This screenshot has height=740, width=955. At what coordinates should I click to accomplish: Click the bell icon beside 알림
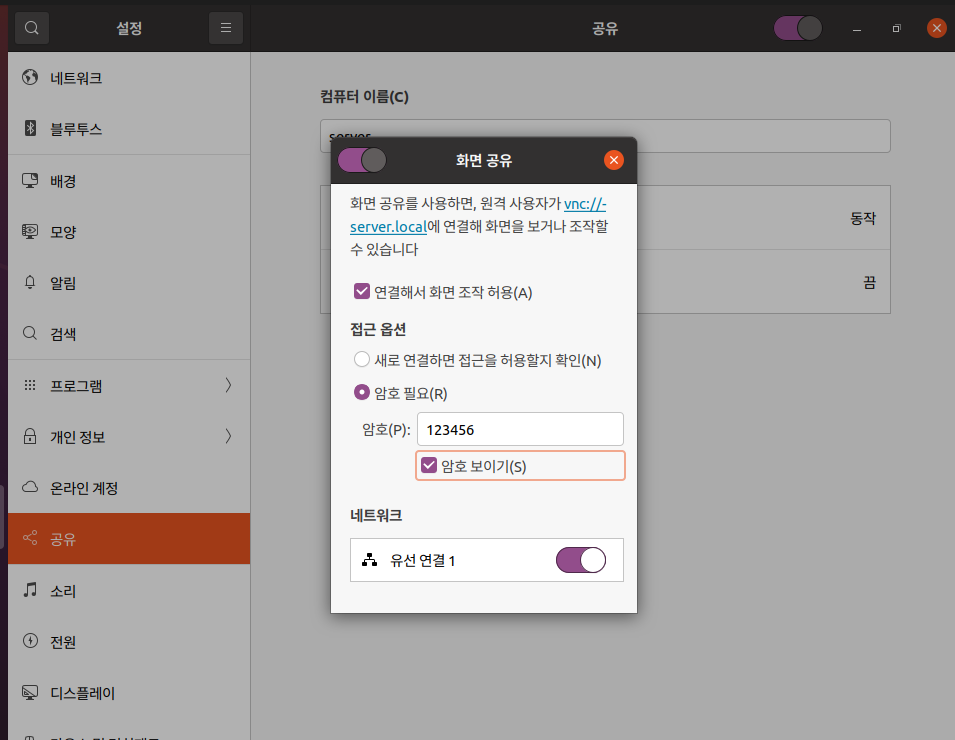click(x=30, y=282)
